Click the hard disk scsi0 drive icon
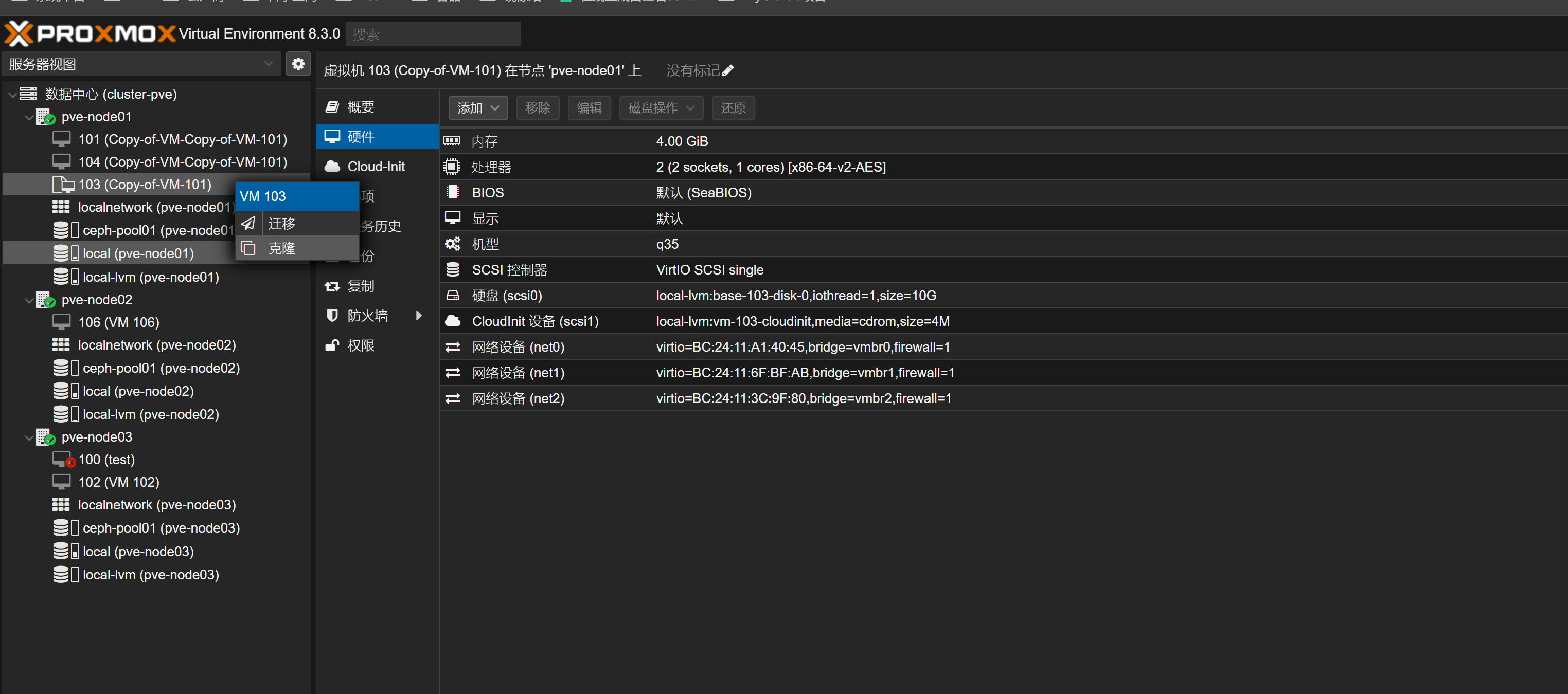The image size is (1568, 694). [452, 296]
